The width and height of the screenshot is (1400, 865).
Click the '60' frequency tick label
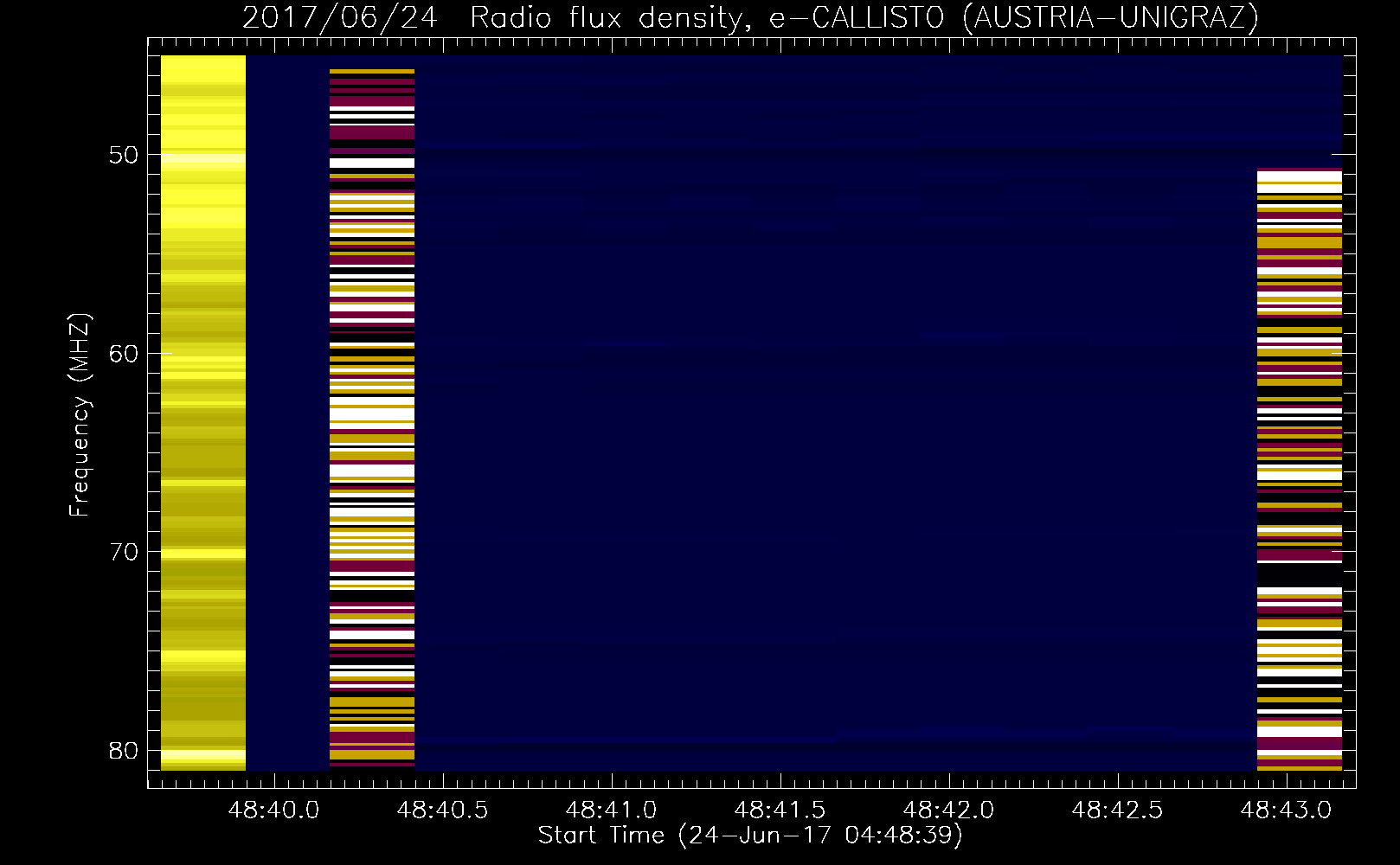[124, 353]
